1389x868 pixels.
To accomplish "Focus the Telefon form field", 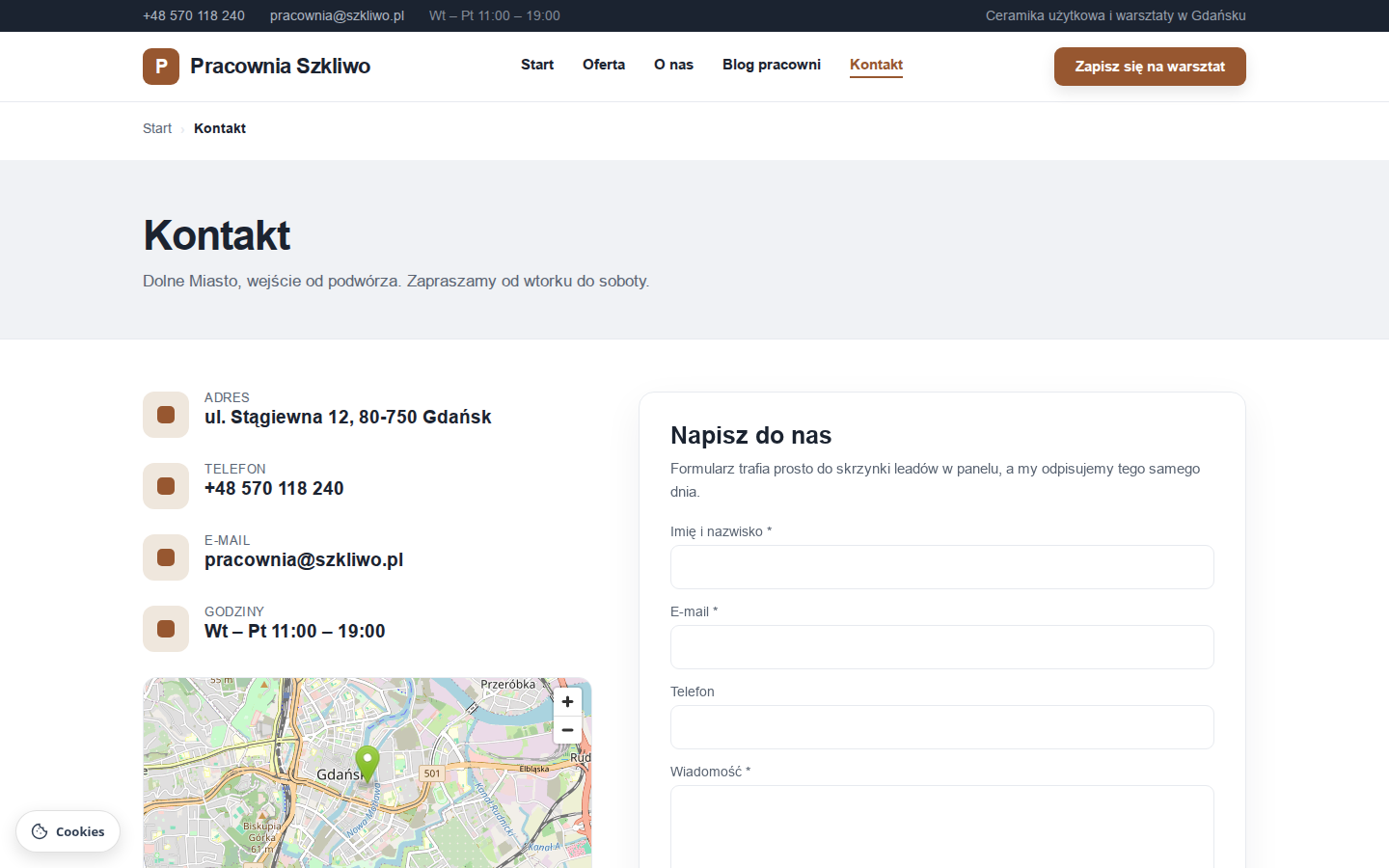I will click(942, 727).
